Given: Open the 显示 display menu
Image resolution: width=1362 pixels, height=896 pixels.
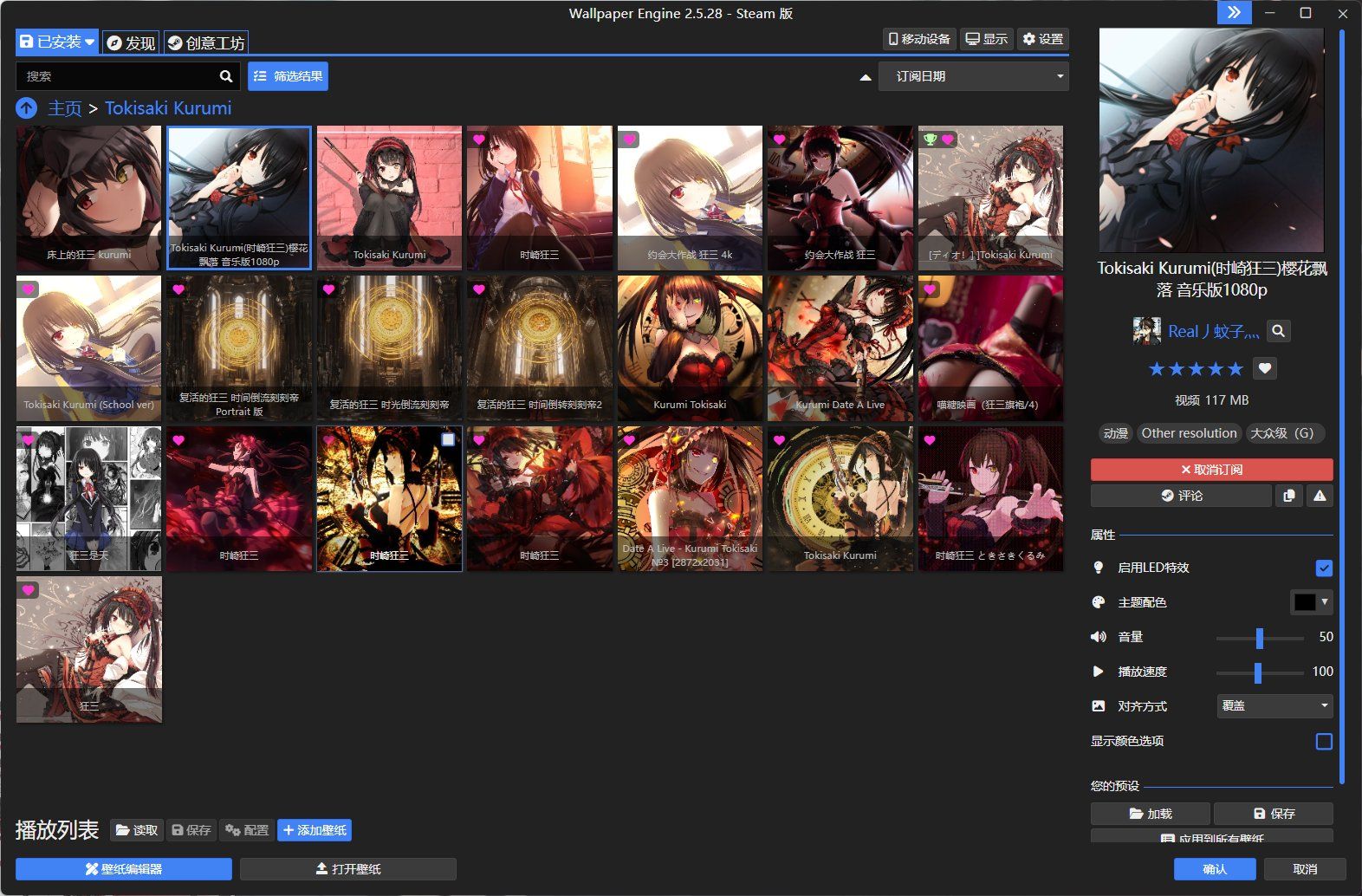Looking at the screenshot, I should 987,39.
